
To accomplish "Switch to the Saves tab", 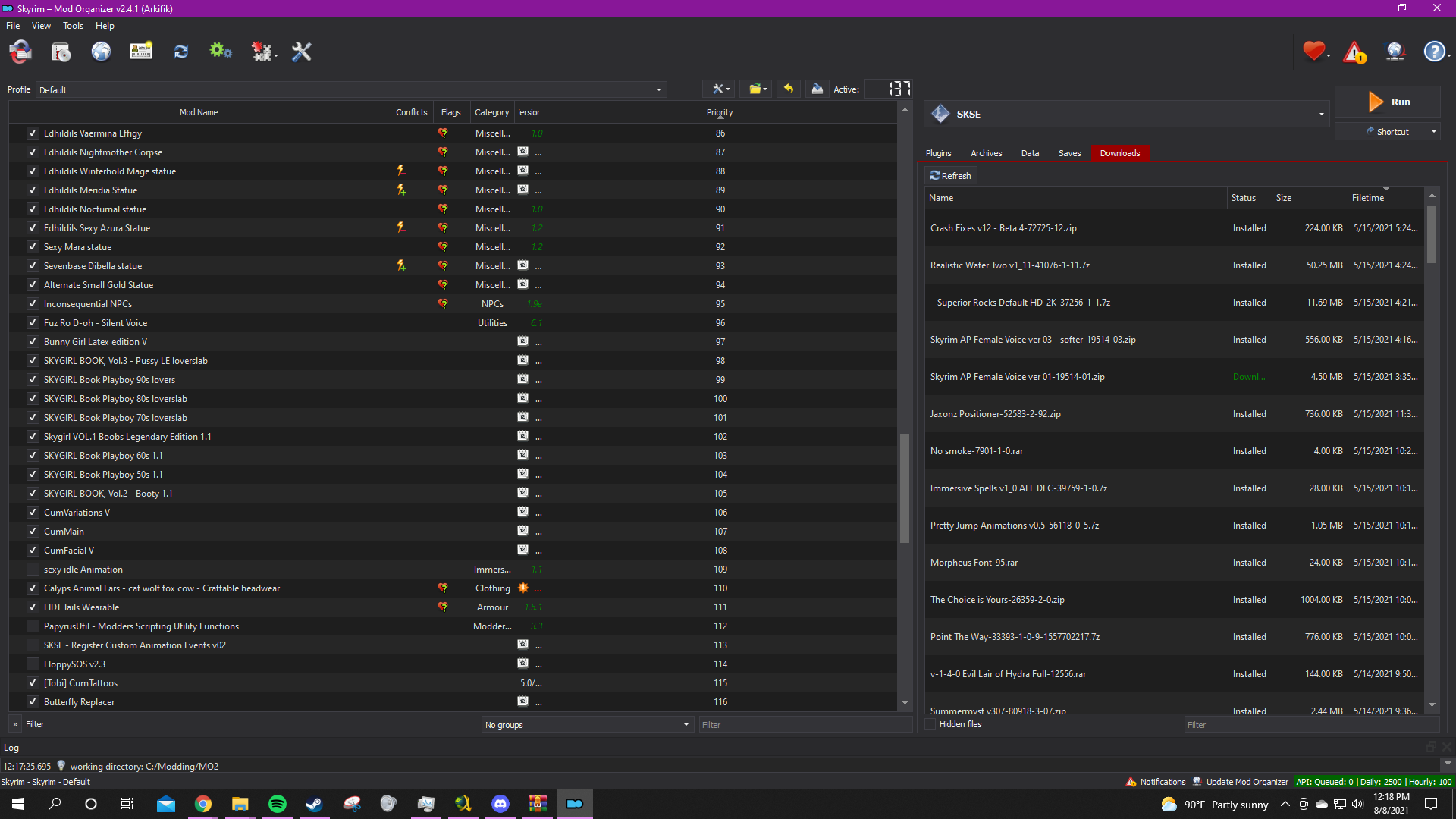I will tap(1069, 153).
